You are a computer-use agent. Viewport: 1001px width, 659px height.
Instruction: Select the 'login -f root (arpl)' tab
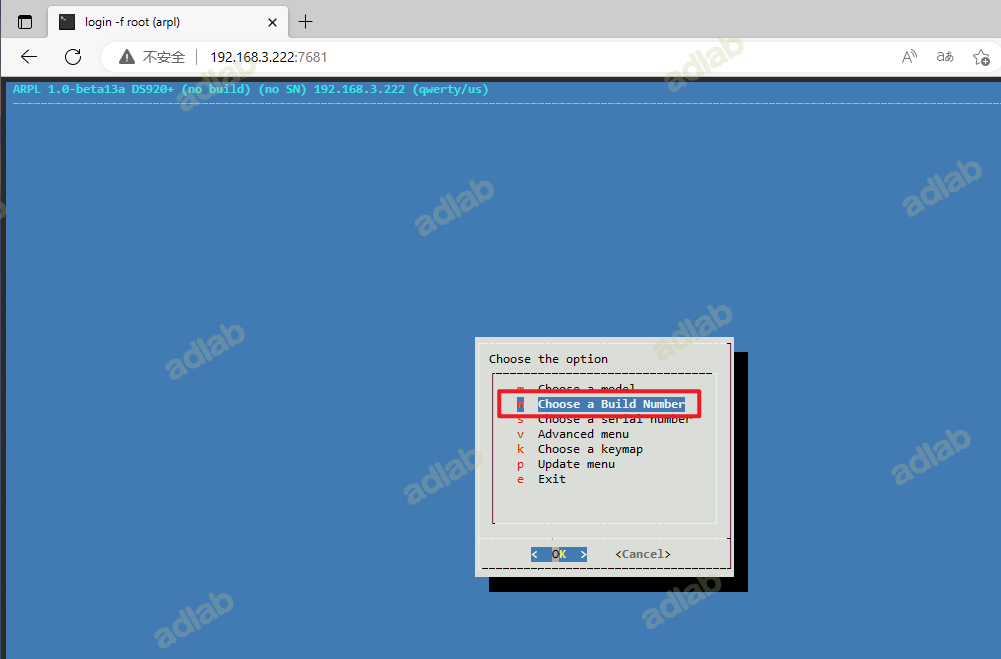pos(160,22)
